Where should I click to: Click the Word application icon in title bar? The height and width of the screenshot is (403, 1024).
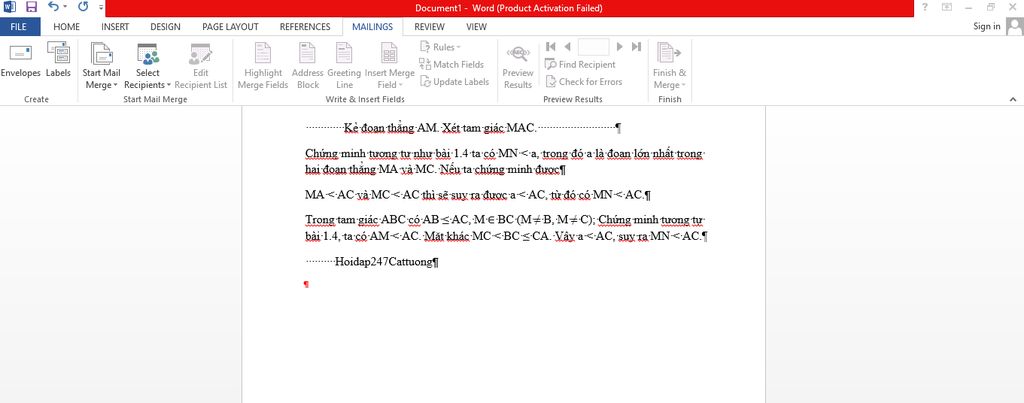[x=10, y=7]
